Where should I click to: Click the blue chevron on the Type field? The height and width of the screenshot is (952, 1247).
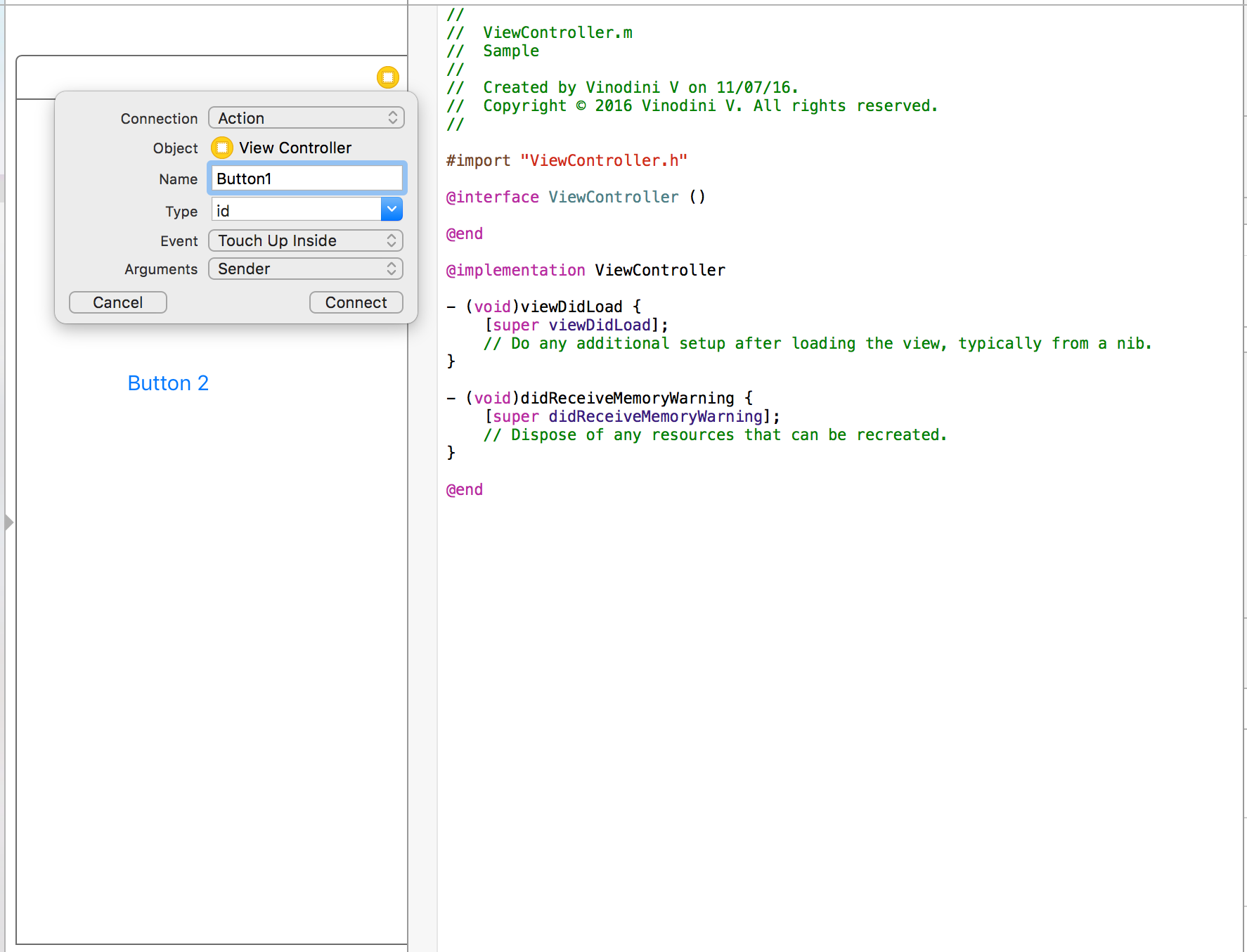(392, 209)
